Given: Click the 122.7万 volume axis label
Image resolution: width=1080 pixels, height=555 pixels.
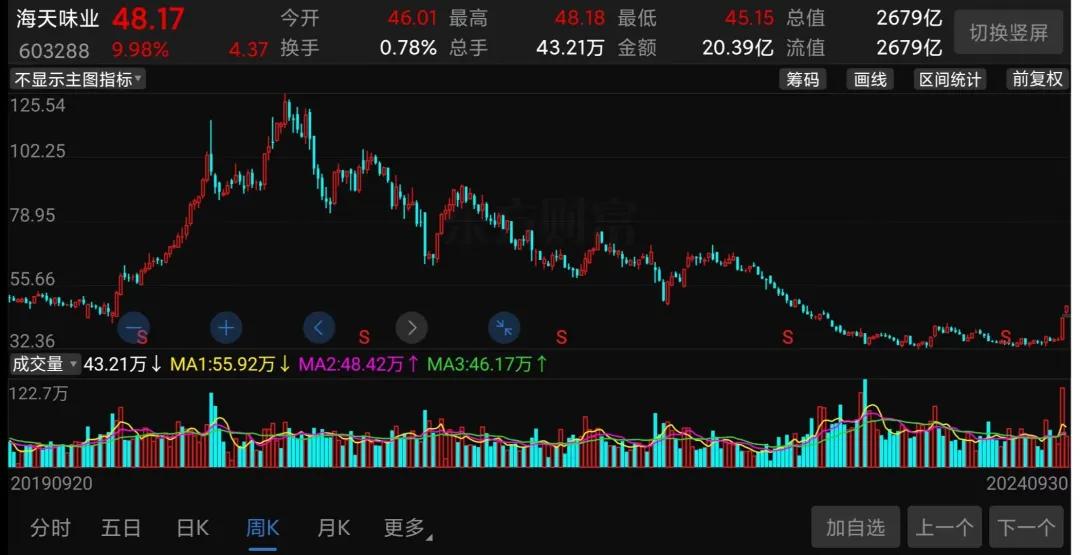Looking at the screenshot, I should coord(39,394).
